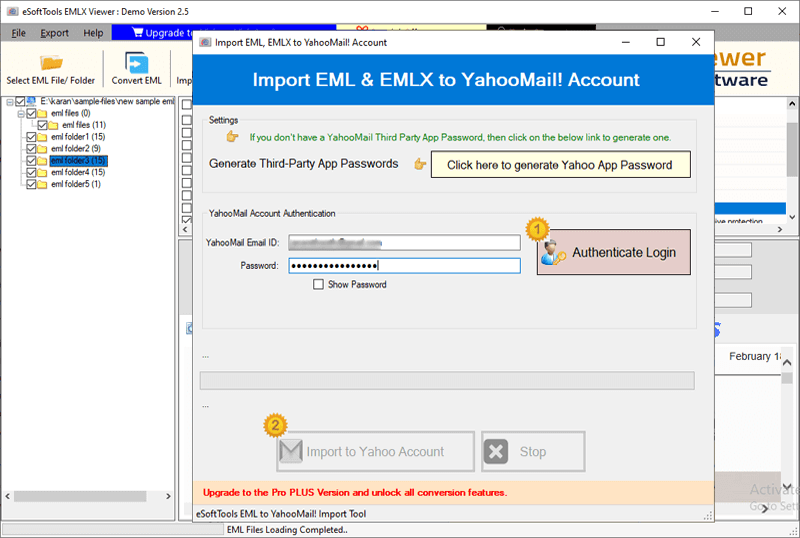Uncheck the root E:\karan folder checkbox
This screenshot has width=800, height=538.
point(20,101)
